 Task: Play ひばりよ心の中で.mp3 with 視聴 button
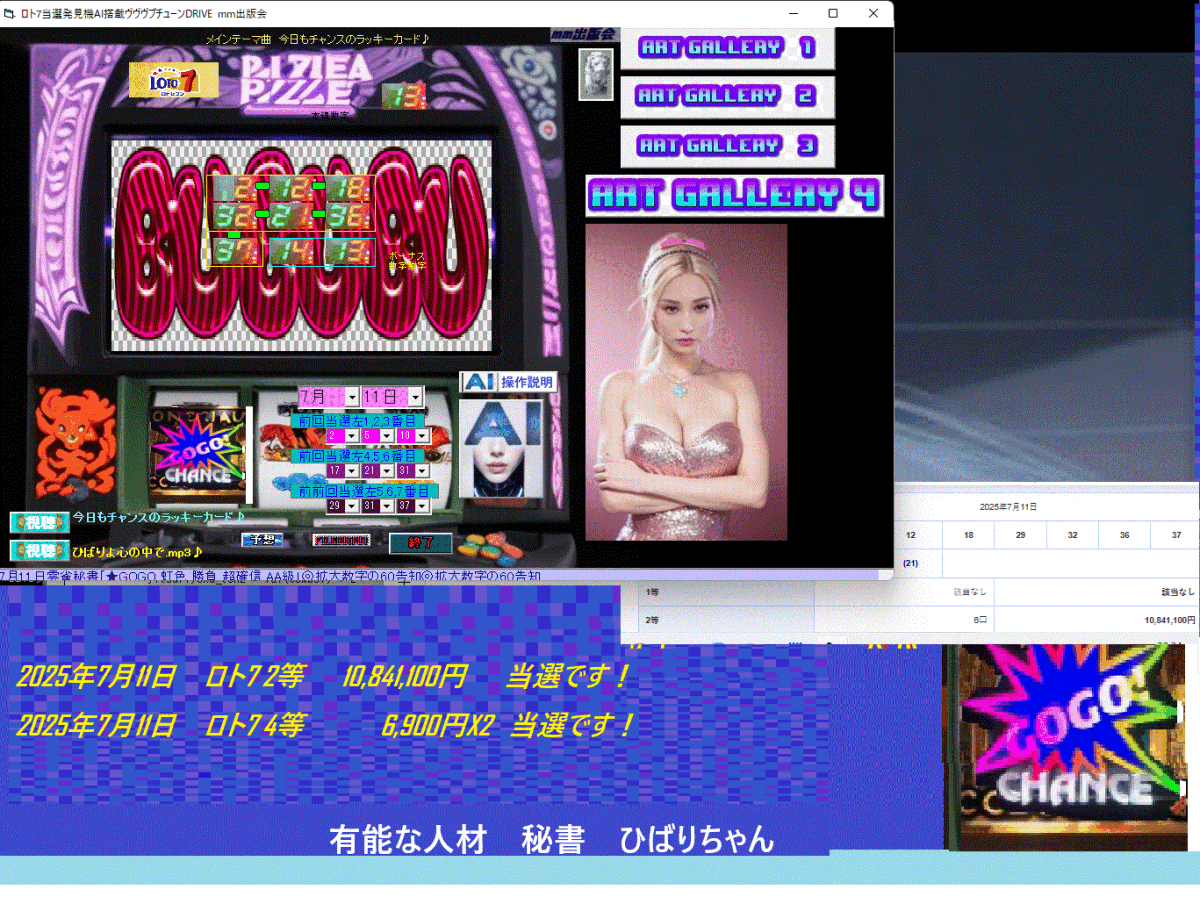pyautogui.click(x=40, y=551)
